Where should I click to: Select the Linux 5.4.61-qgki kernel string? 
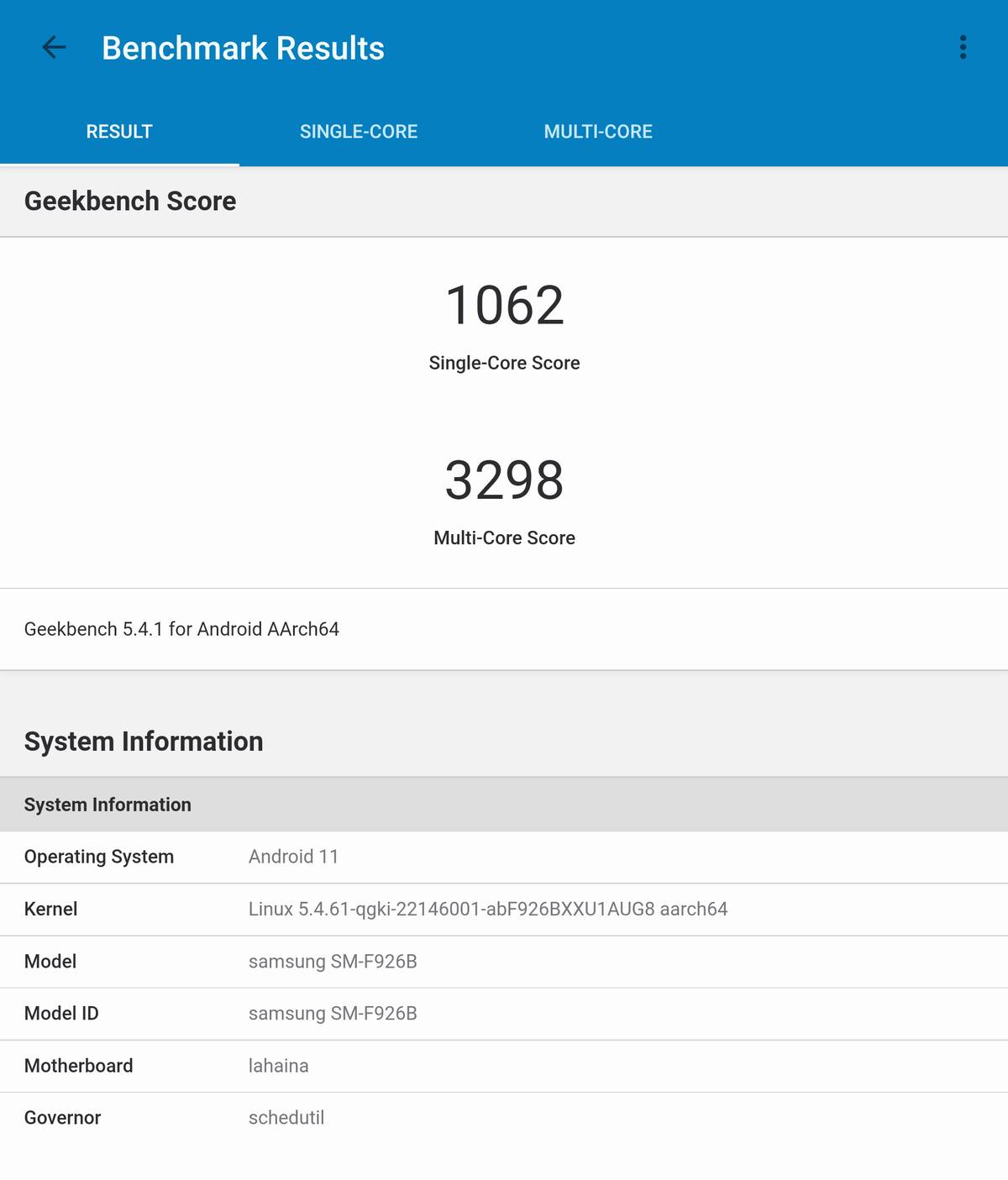click(488, 909)
